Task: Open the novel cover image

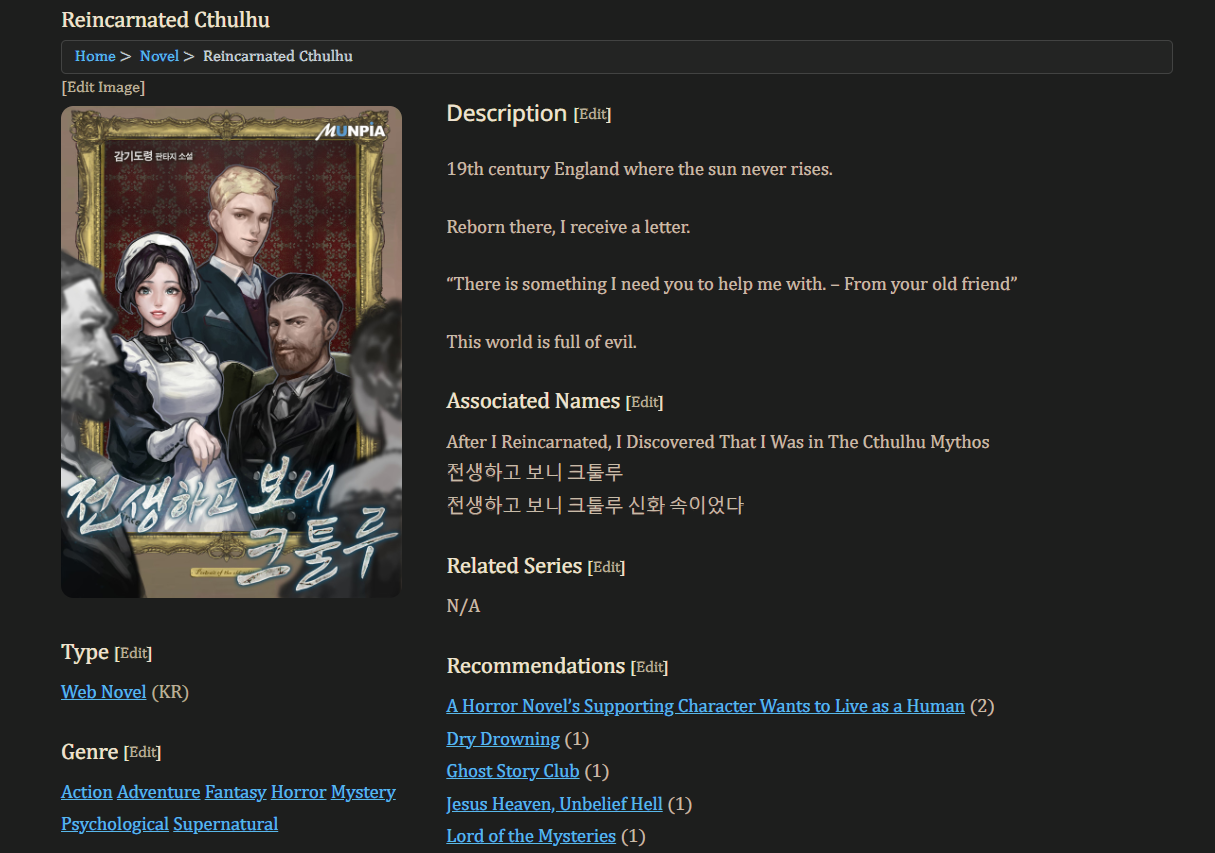Action: coord(231,352)
